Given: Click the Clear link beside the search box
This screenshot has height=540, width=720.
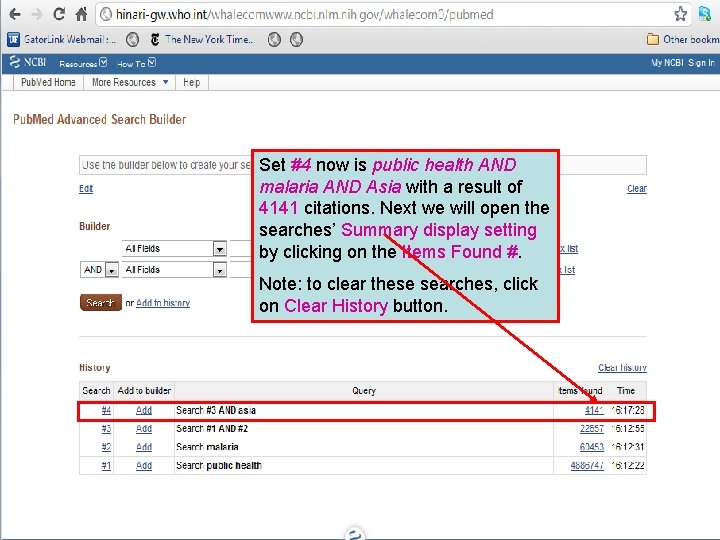Looking at the screenshot, I should point(637,189).
